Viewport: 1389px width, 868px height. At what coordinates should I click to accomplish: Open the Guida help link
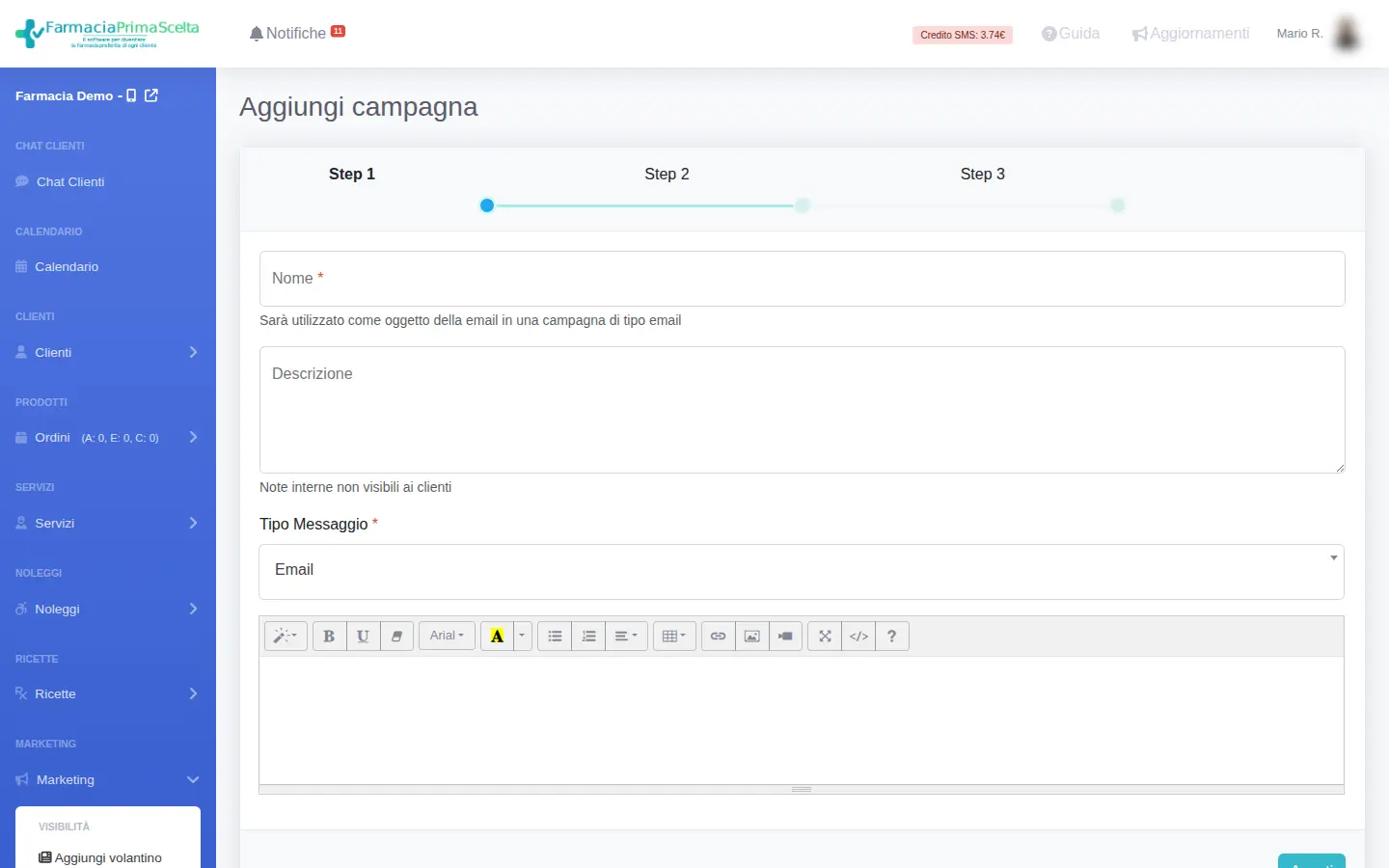(x=1071, y=33)
